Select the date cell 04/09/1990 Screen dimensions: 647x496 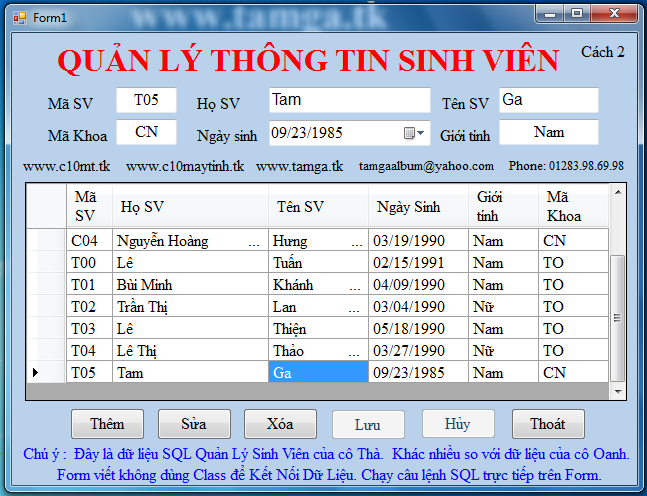(x=418, y=284)
